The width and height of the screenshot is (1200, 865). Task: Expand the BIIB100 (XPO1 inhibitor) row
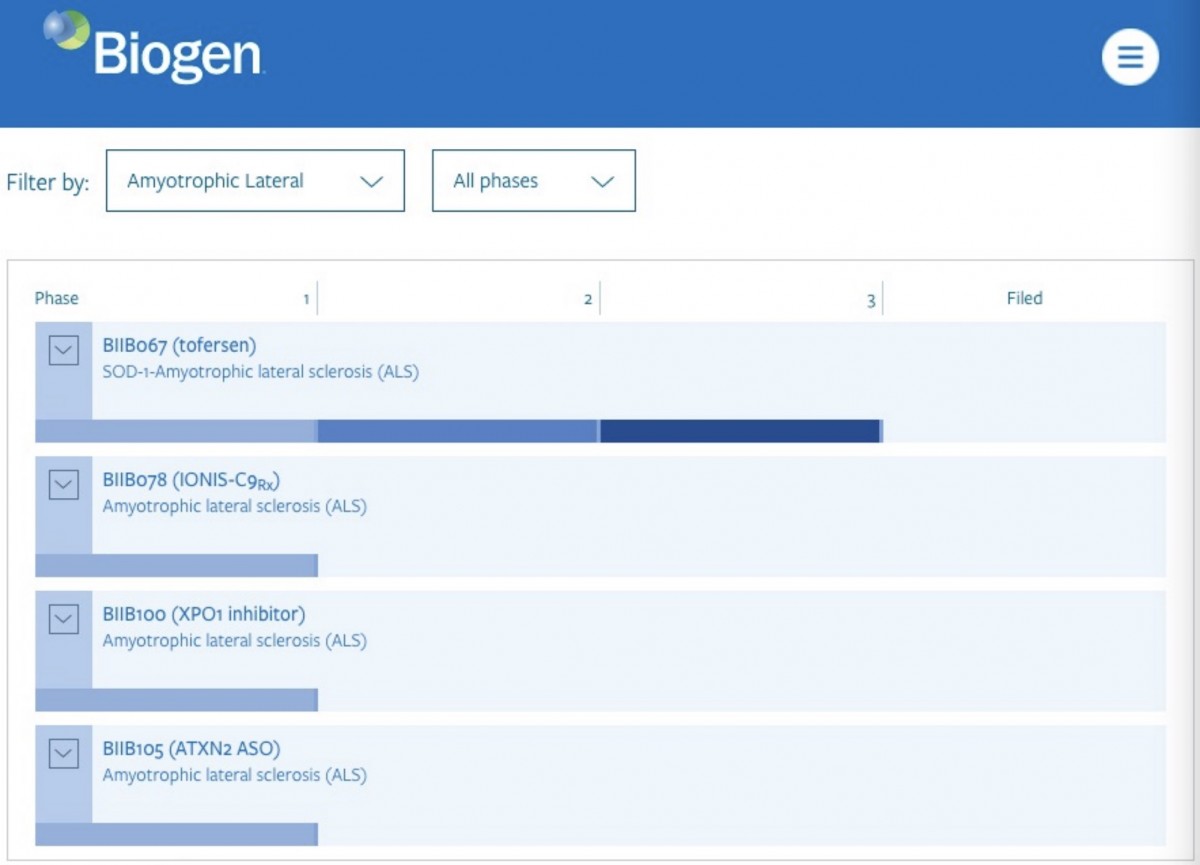(x=64, y=619)
